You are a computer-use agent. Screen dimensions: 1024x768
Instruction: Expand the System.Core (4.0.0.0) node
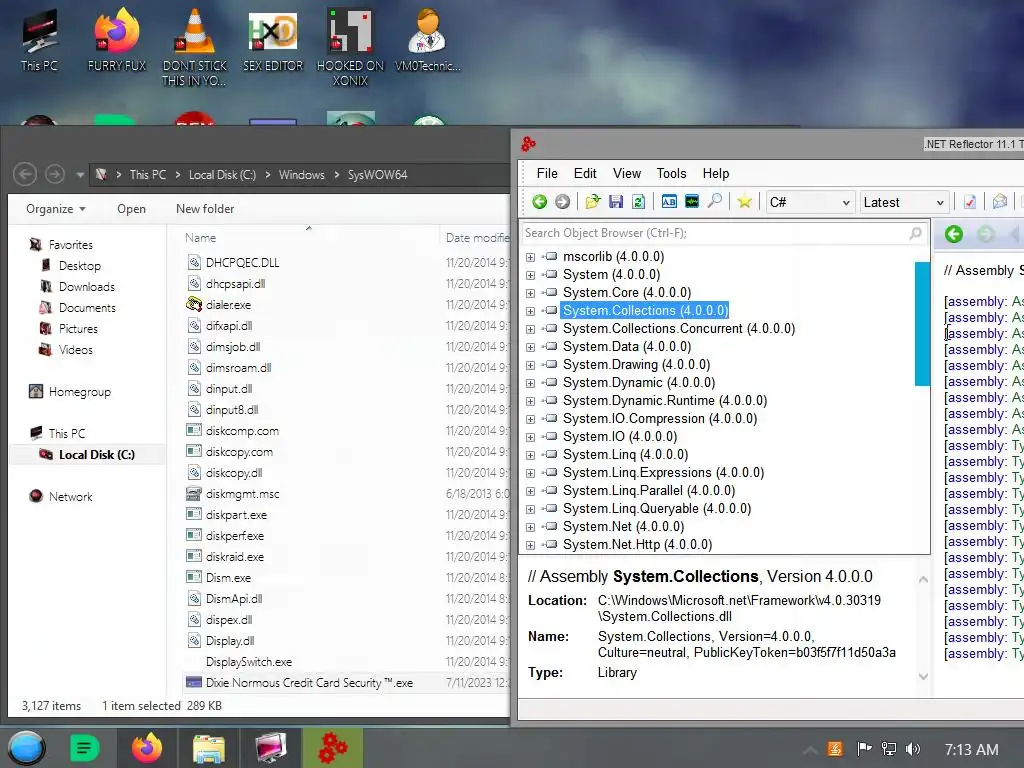(530, 293)
